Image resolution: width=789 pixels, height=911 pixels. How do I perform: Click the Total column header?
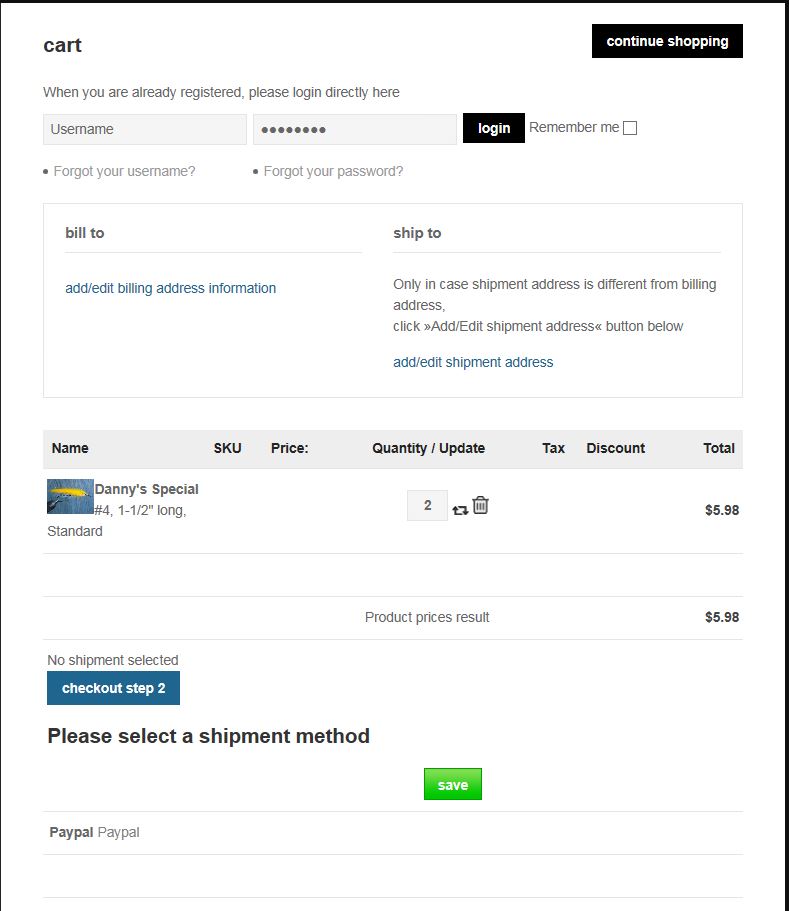pos(718,448)
